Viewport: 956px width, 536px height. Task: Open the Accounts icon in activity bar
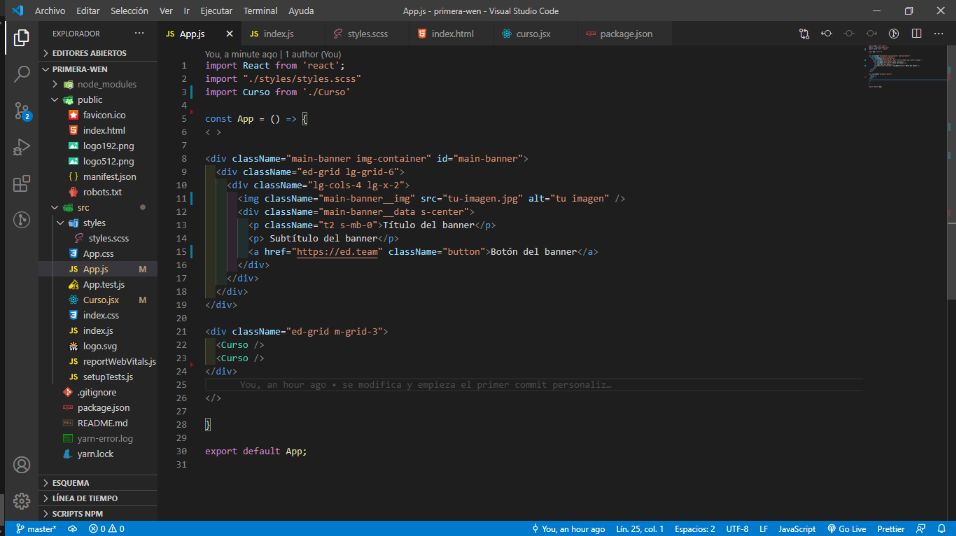click(x=21, y=465)
